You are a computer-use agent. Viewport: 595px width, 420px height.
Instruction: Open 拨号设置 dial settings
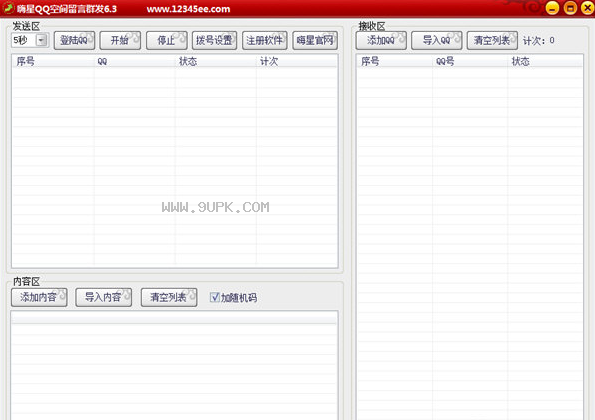pos(214,40)
